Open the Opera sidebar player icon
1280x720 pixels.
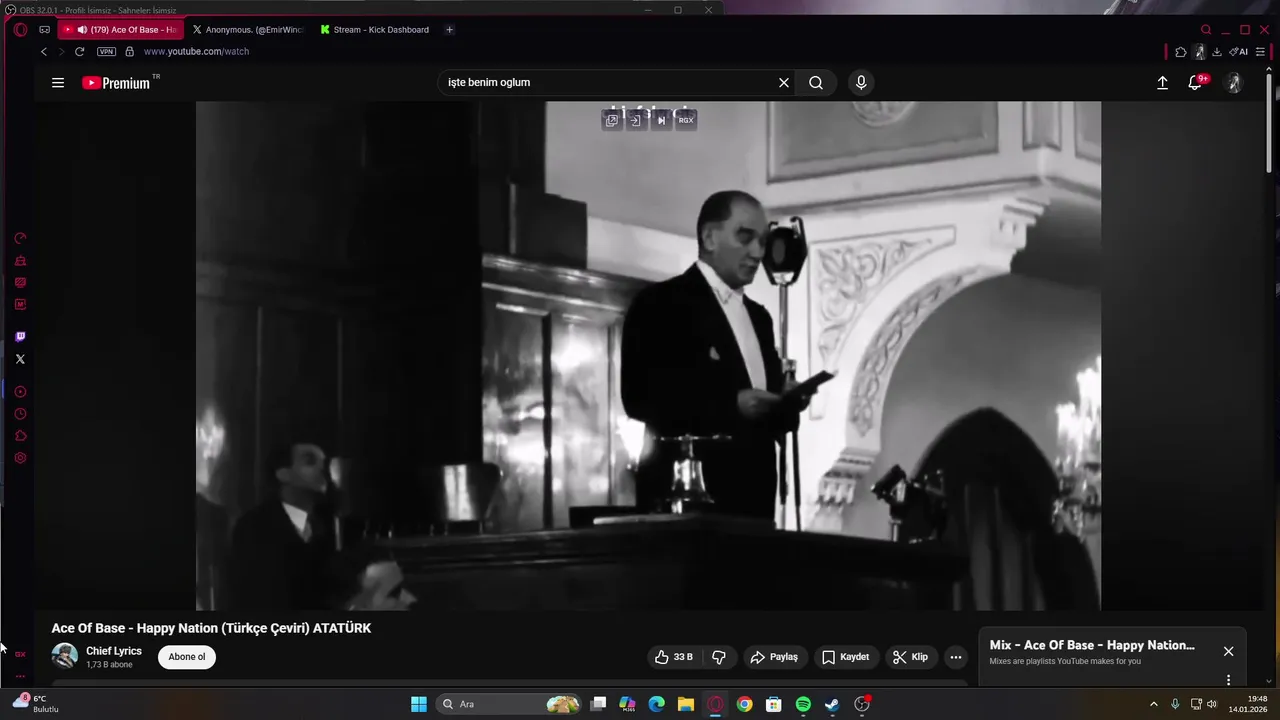20,392
